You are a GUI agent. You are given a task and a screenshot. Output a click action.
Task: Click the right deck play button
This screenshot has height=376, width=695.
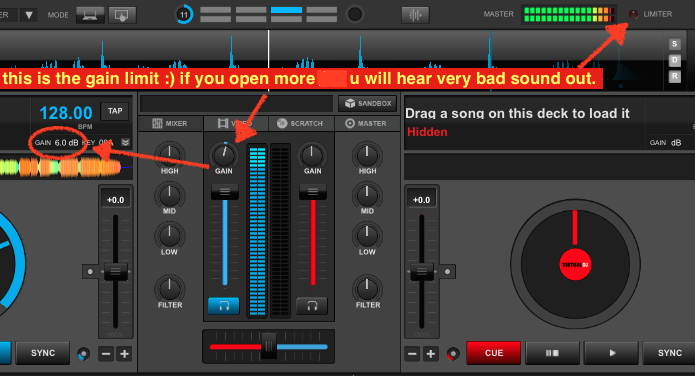click(612, 353)
